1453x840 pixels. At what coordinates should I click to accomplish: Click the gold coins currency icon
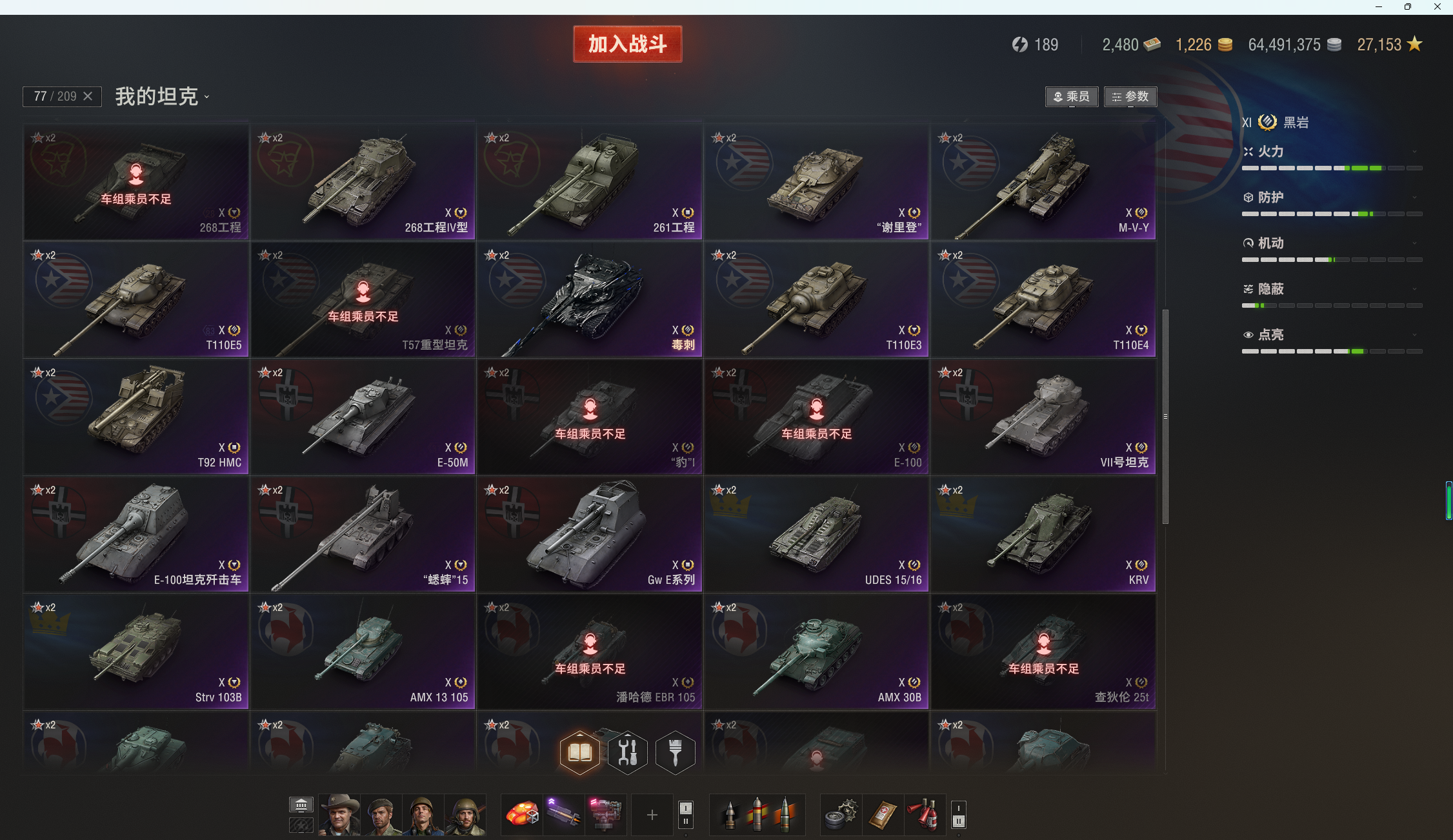pyautogui.click(x=1225, y=45)
